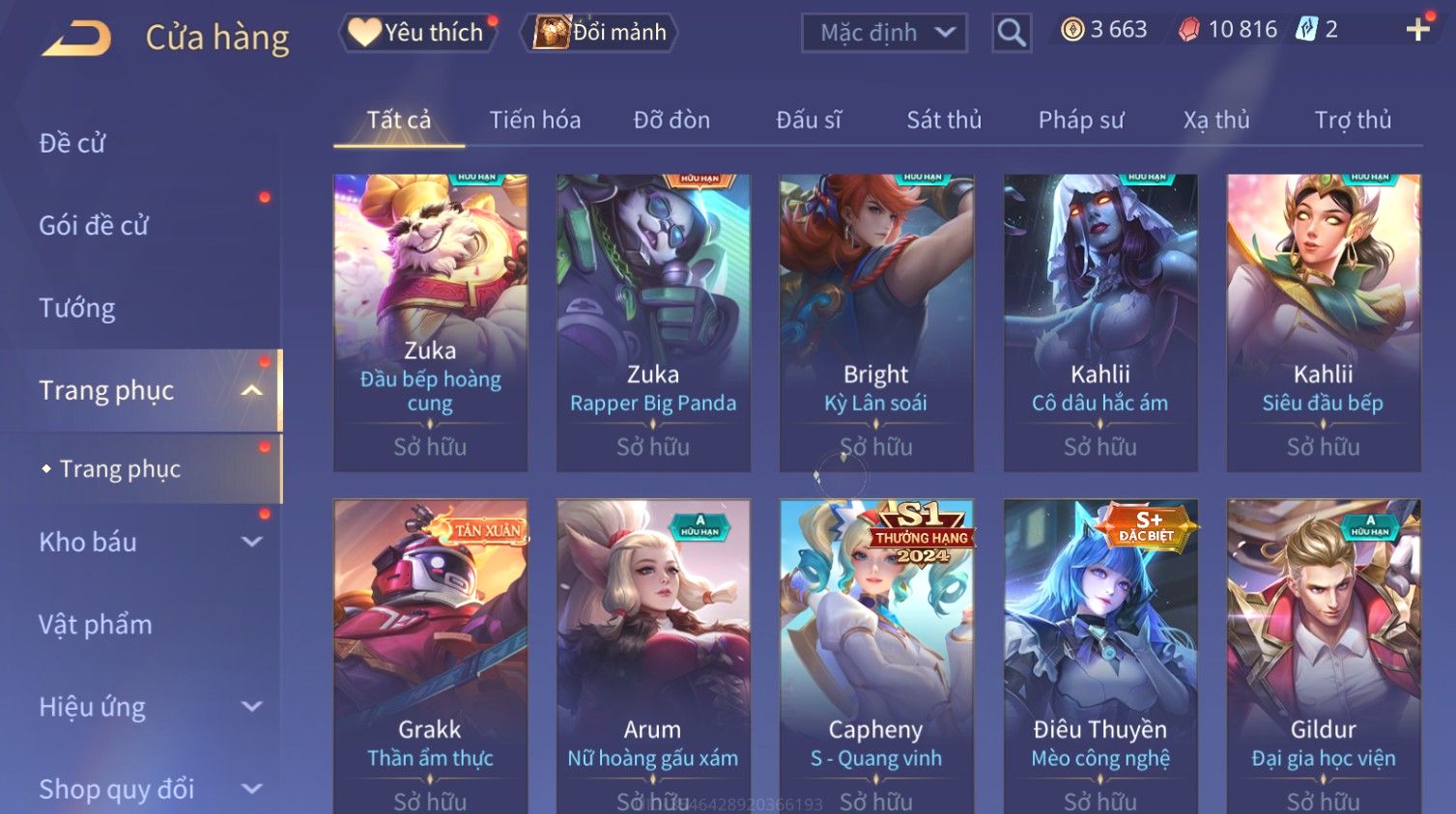Expand the Hiệu ứng sidebar section
The image size is (1456, 814).
point(251,707)
